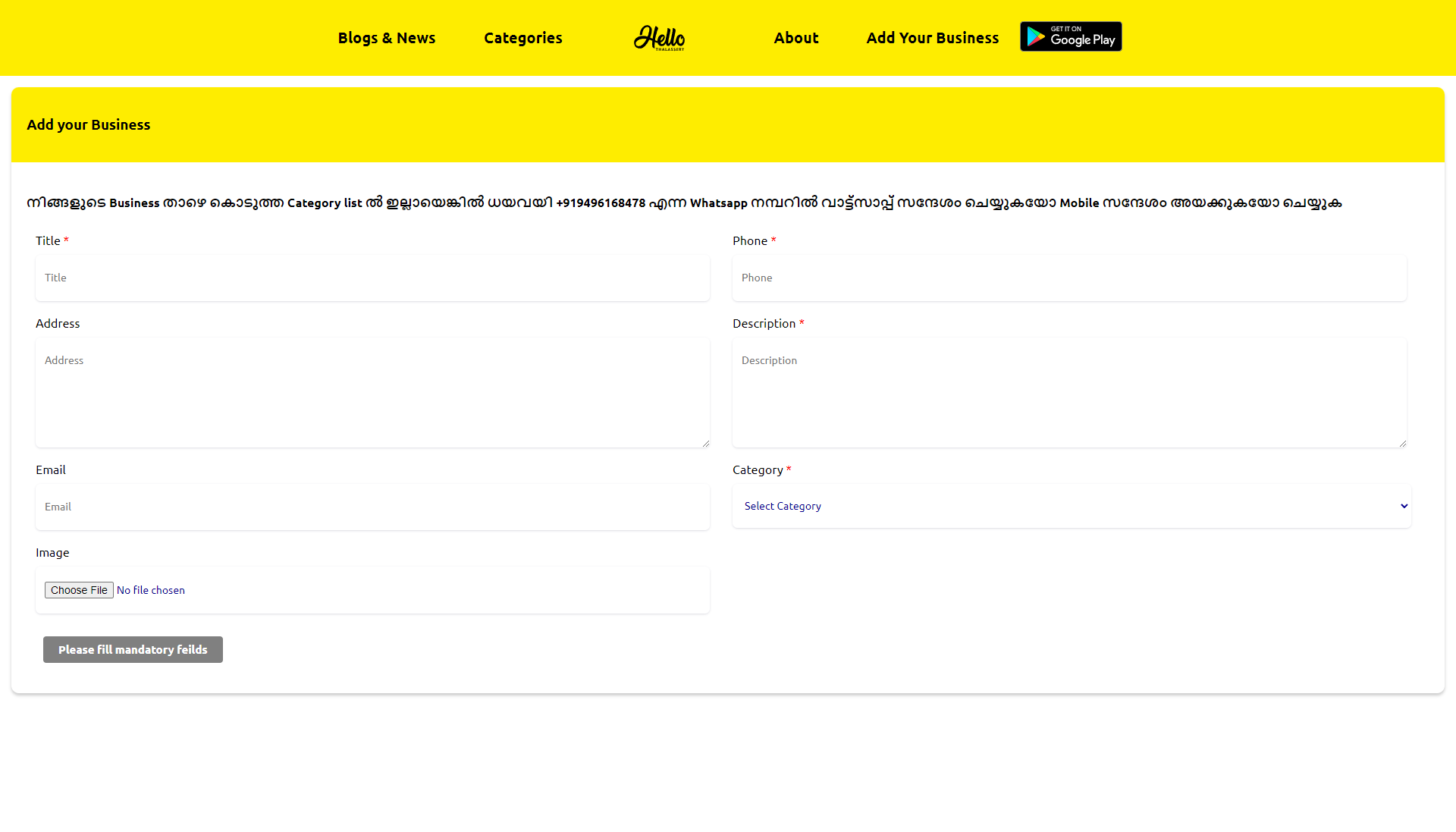Select the Email input field
1456x832 pixels.
click(x=372, y=507)
